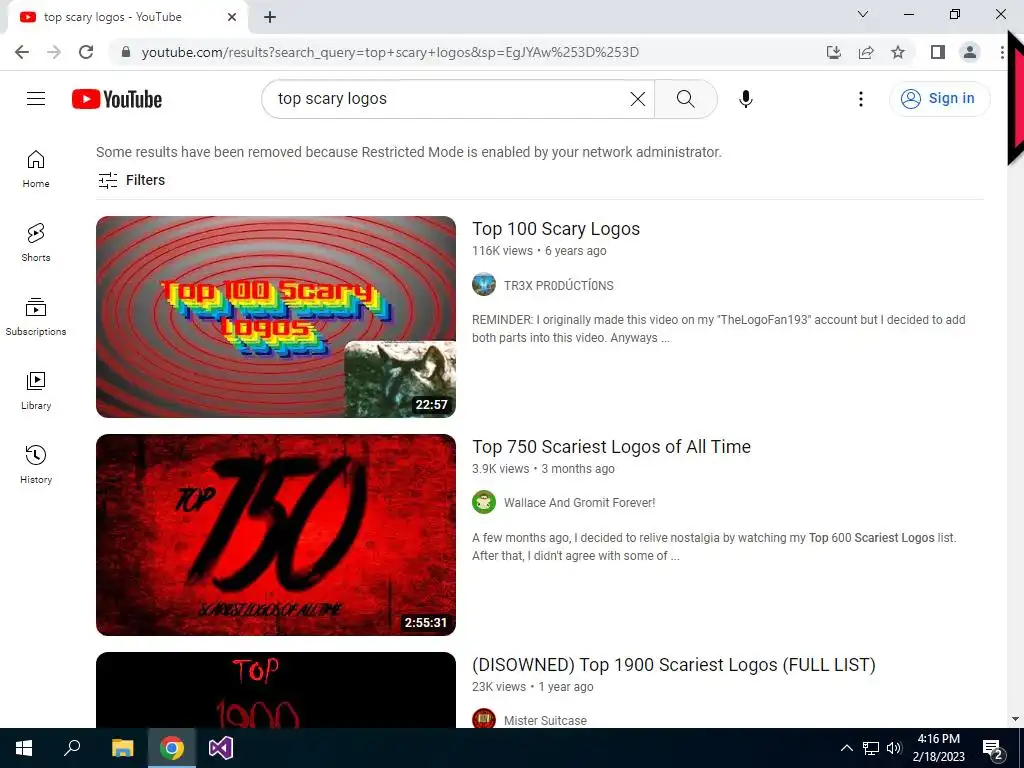Click the TR3X PRODUCTIONS channel avatar
1024x768 pixels.
[484, 285]
